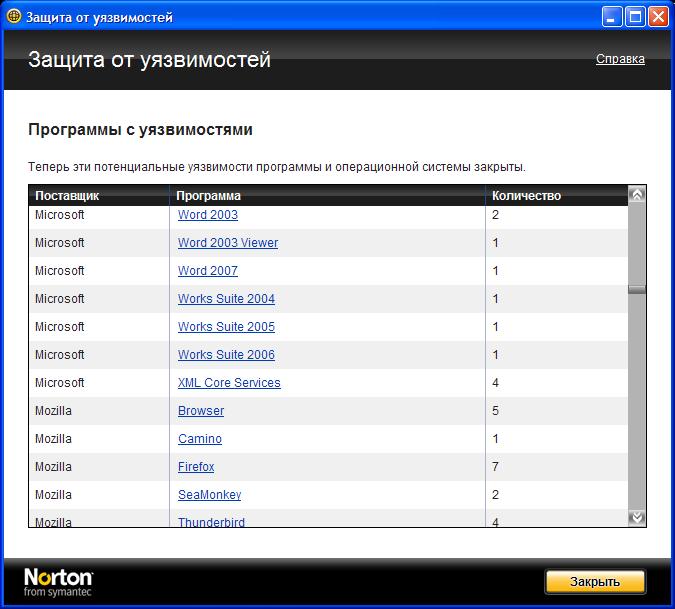Open the Word 2003 Viewer link

(x=228, y=243)
